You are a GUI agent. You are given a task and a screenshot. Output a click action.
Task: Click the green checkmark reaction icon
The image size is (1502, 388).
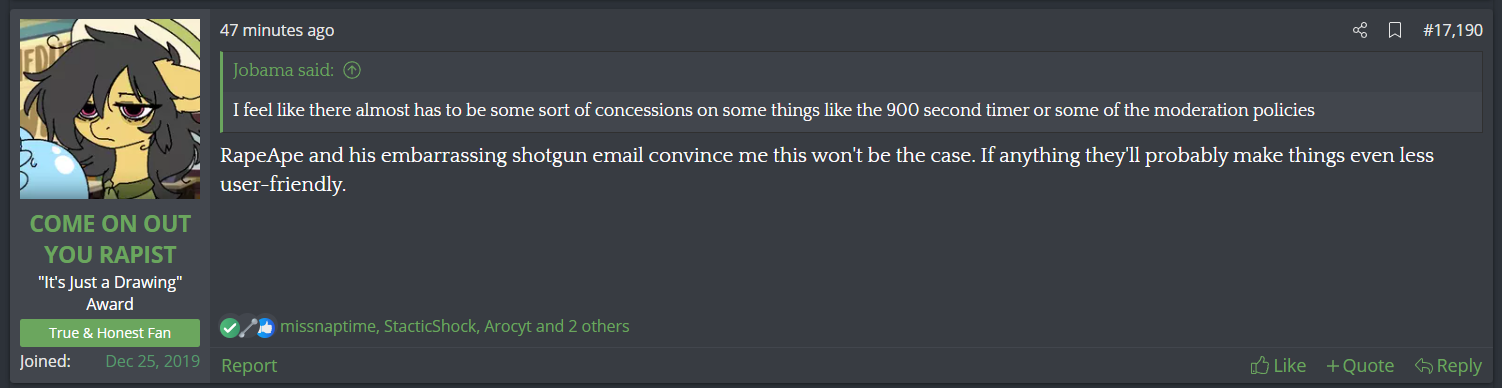point(230,327)
